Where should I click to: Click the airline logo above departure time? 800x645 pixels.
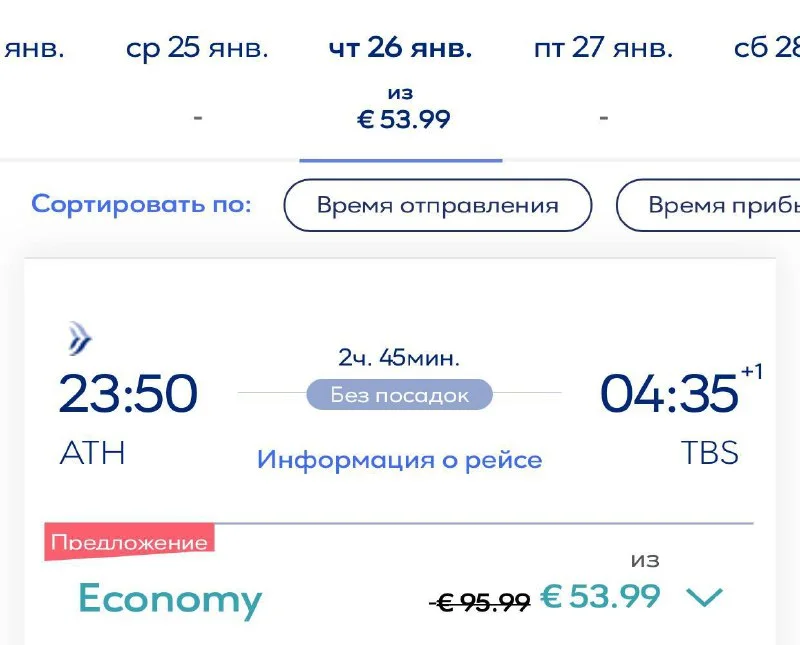coord(80,339)
